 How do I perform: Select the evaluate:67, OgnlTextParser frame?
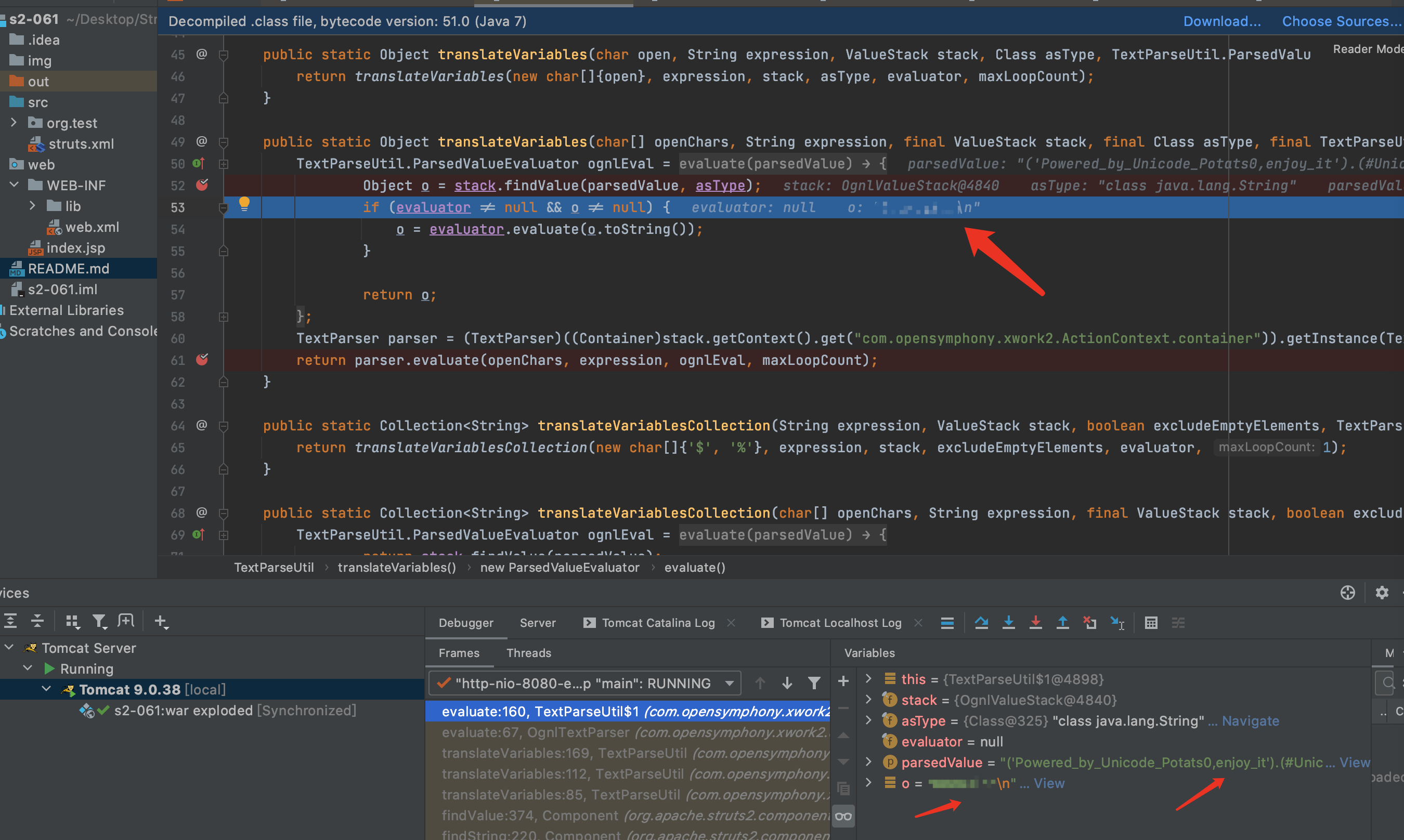point(627,732)
